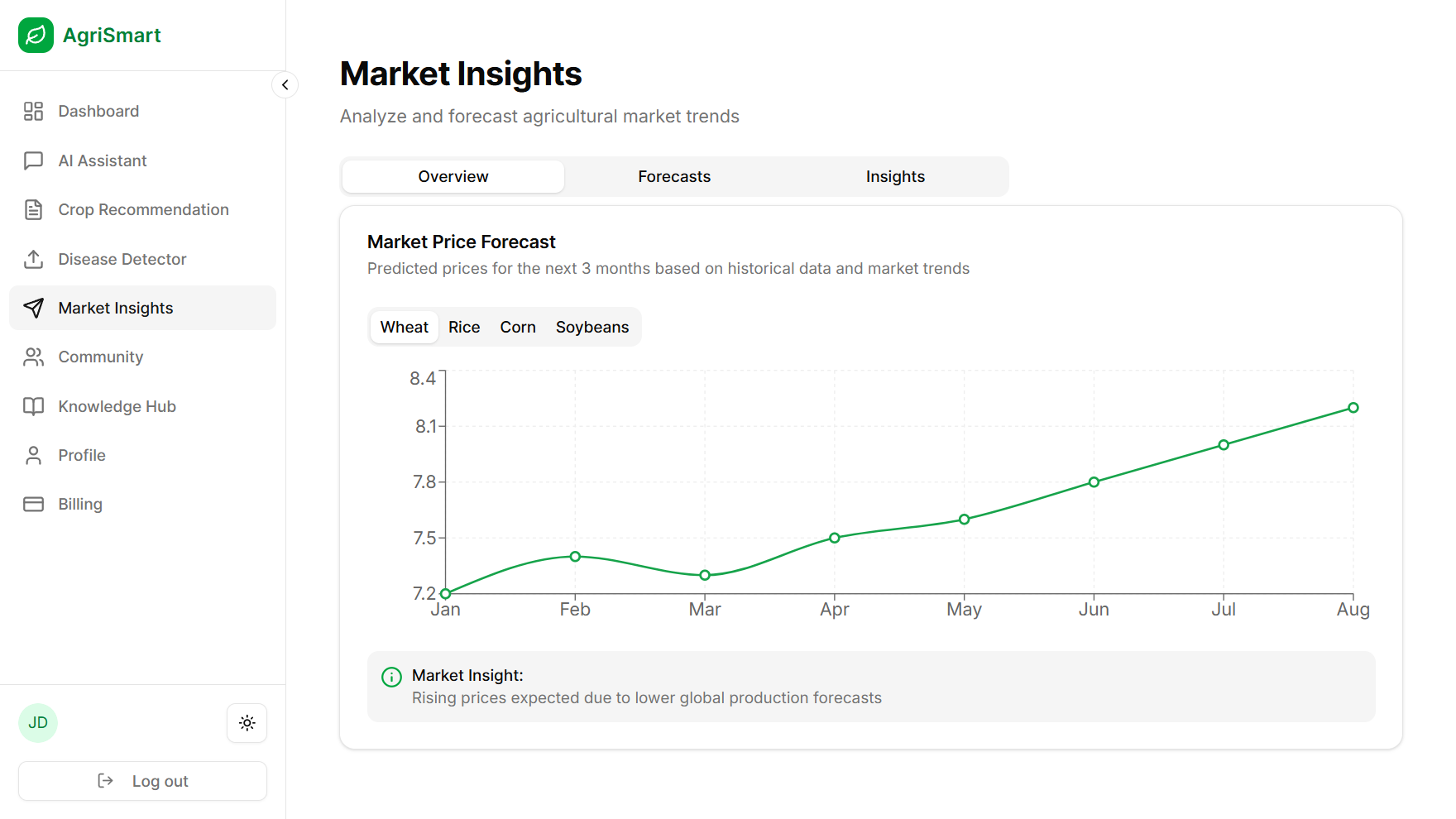Select the Soybeans crop option
The width and height of the screenshot is (1456, 819).
[x=592, y=328]
